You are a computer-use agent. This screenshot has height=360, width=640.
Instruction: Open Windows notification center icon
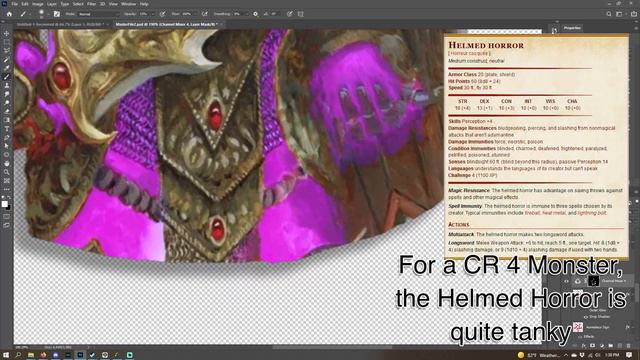629,355
